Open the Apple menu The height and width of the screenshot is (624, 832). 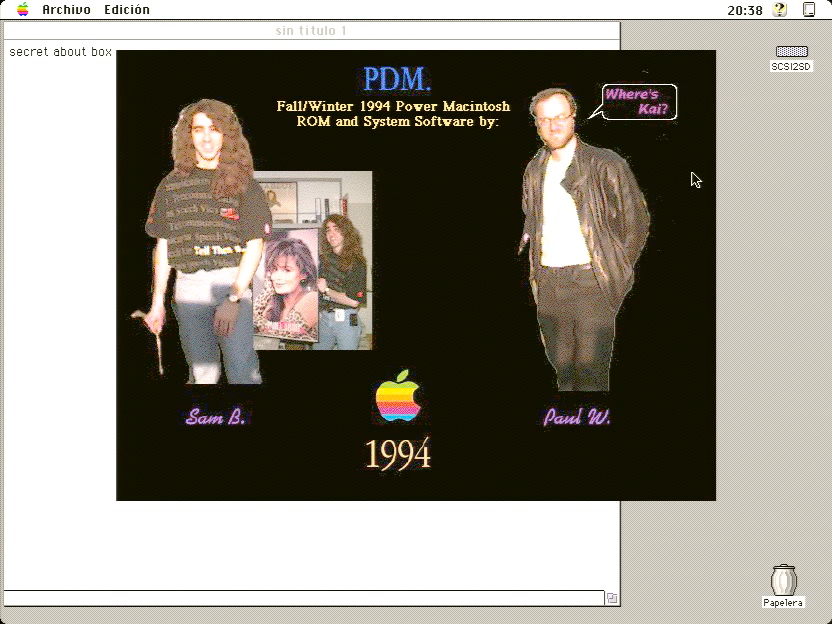click(x=22, y=10)
